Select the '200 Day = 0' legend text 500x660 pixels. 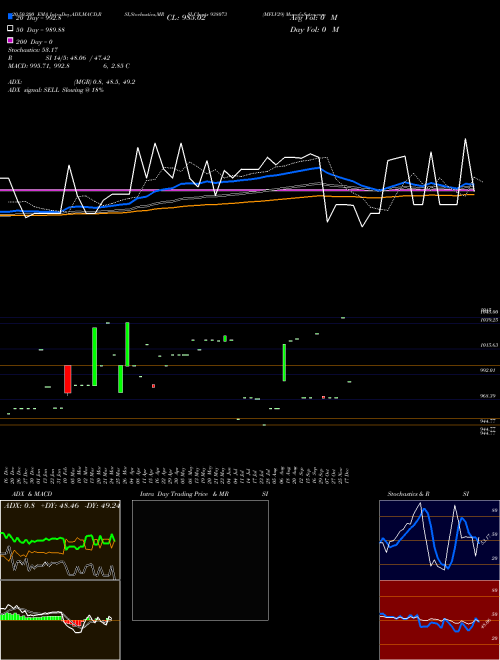35,42
